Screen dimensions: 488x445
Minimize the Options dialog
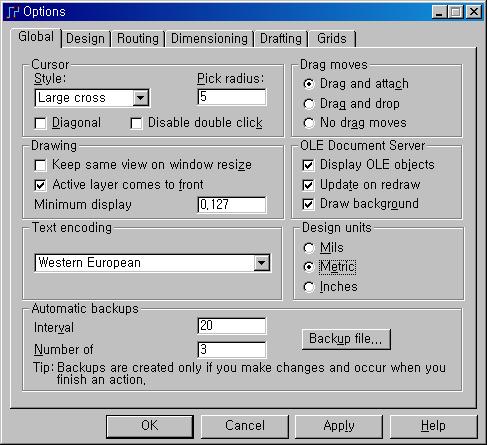tap(439, 13)
